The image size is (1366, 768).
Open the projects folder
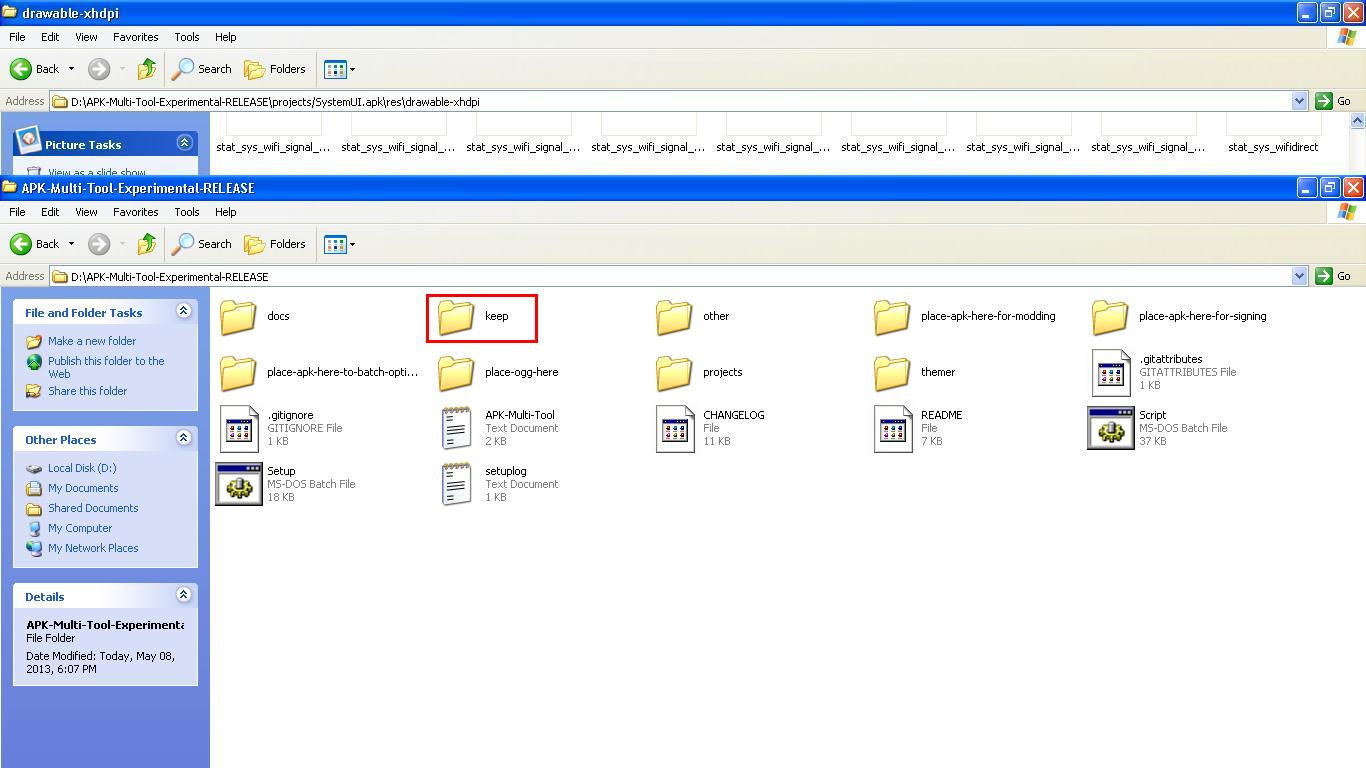point(698,372)
